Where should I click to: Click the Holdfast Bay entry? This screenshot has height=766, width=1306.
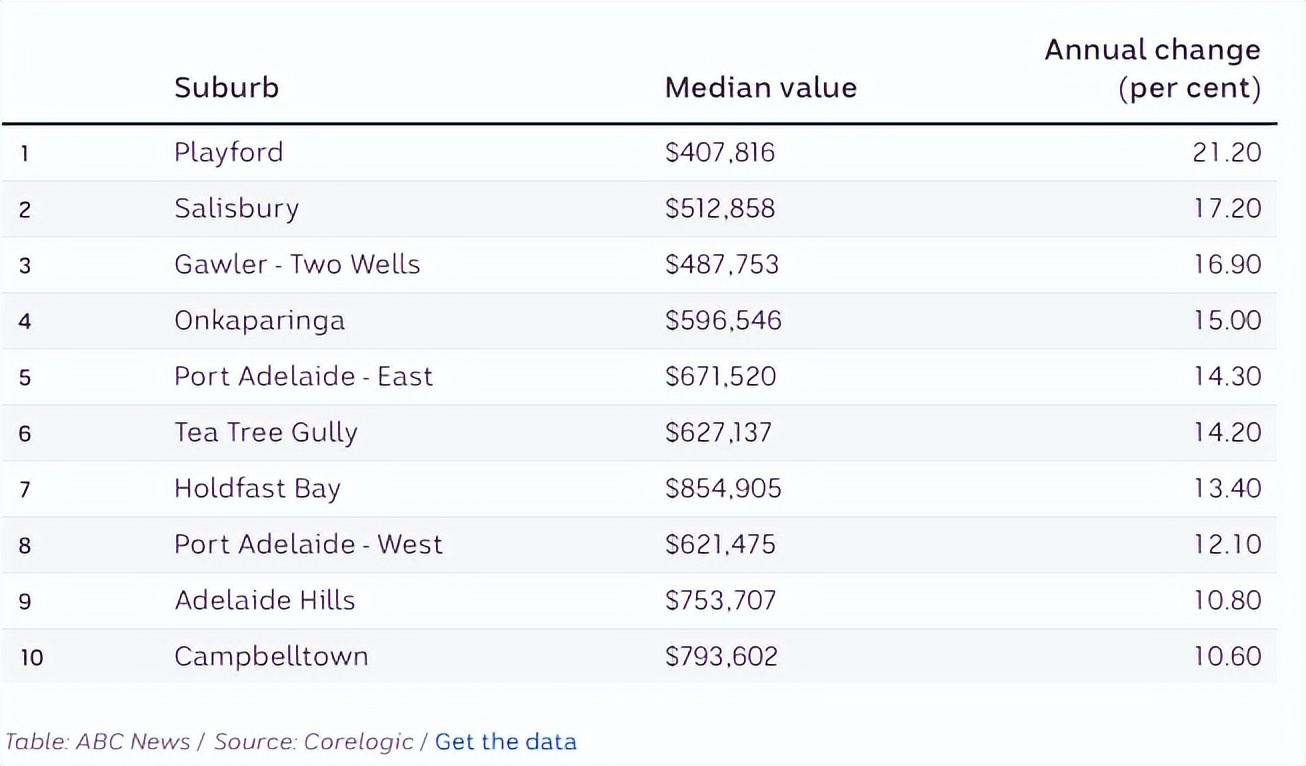pyautogui.click(x=257, y=488)
